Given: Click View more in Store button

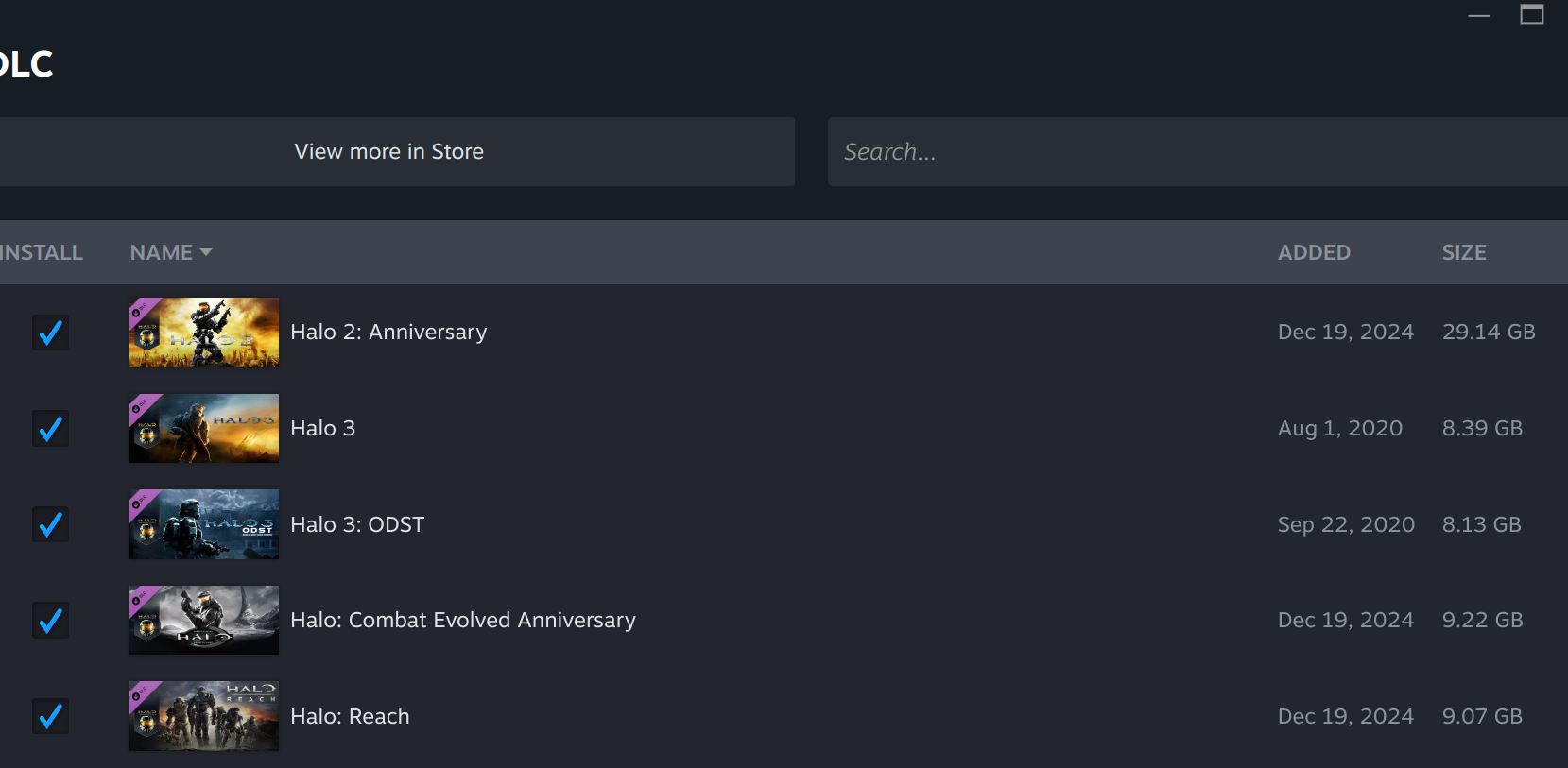Looking at the screenshot, I should (388, 152).
